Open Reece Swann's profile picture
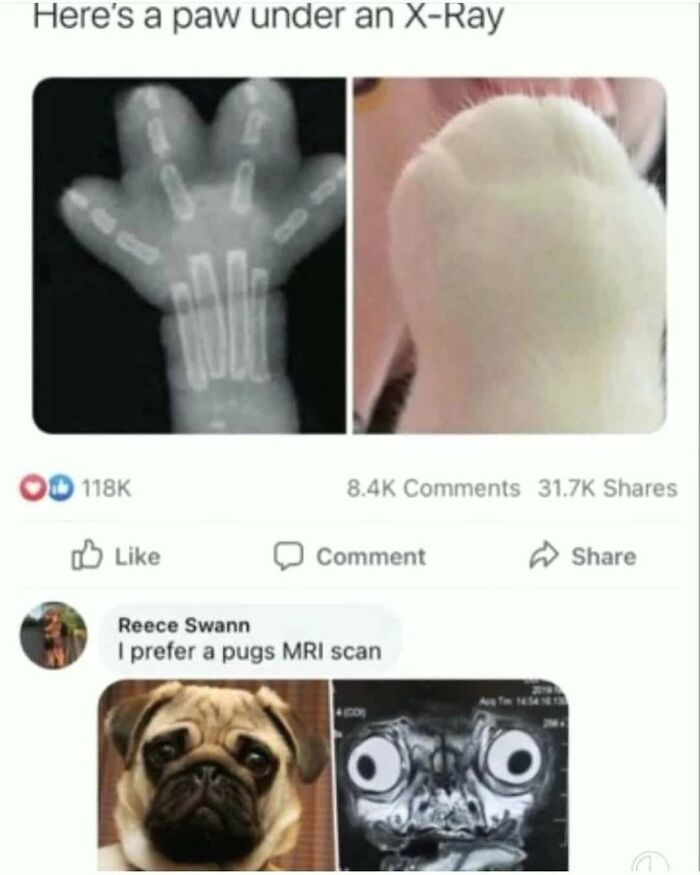Screen dimensions: 700x875 54,635
